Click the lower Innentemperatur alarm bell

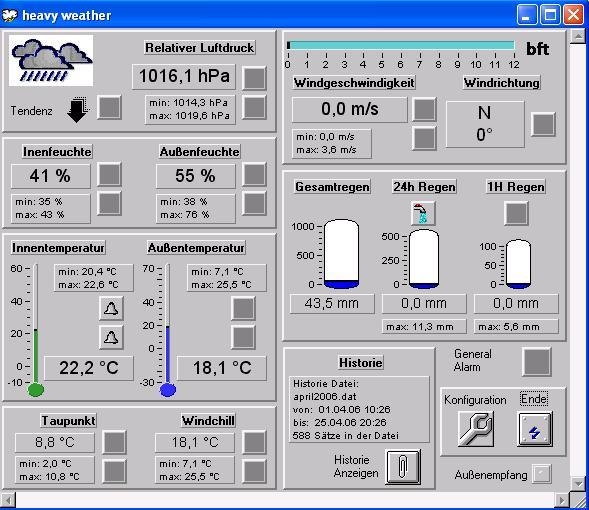pos(111,337)
